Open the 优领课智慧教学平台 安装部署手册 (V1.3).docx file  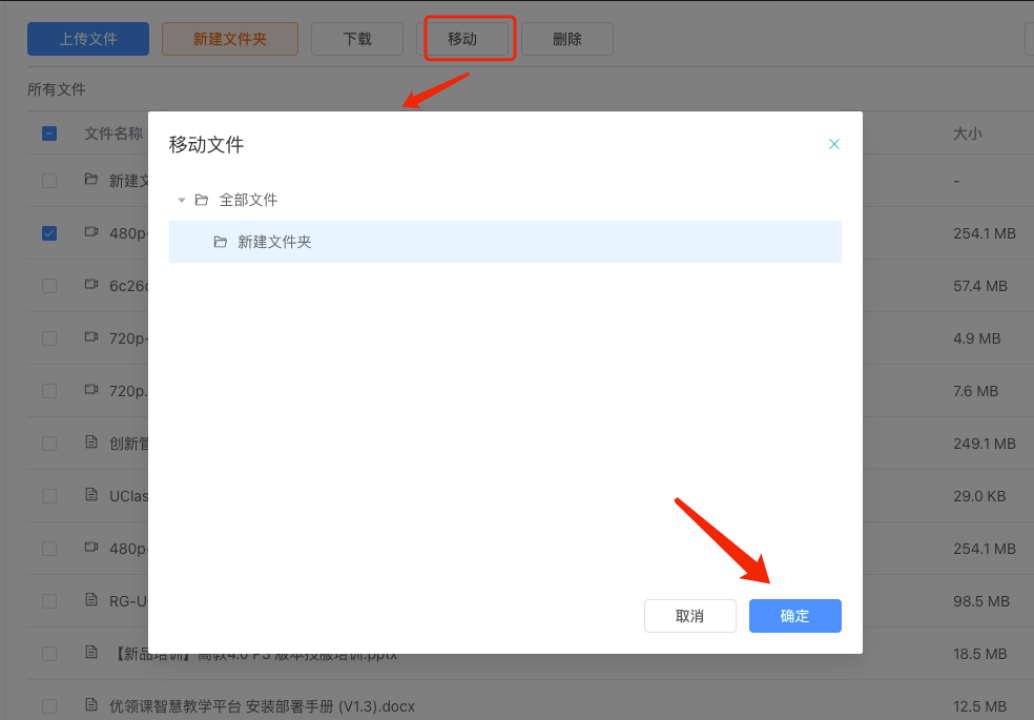(x=262, y=706)
